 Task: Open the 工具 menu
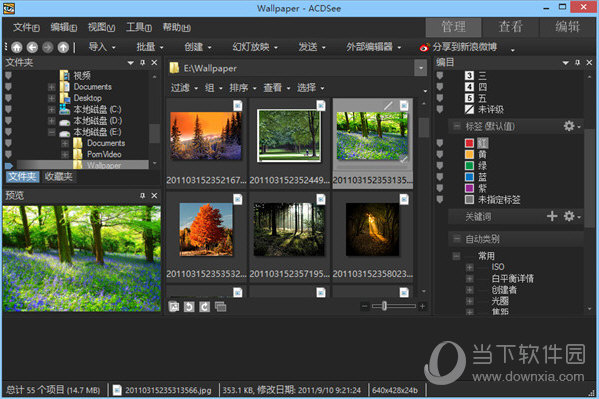point(139,27)
